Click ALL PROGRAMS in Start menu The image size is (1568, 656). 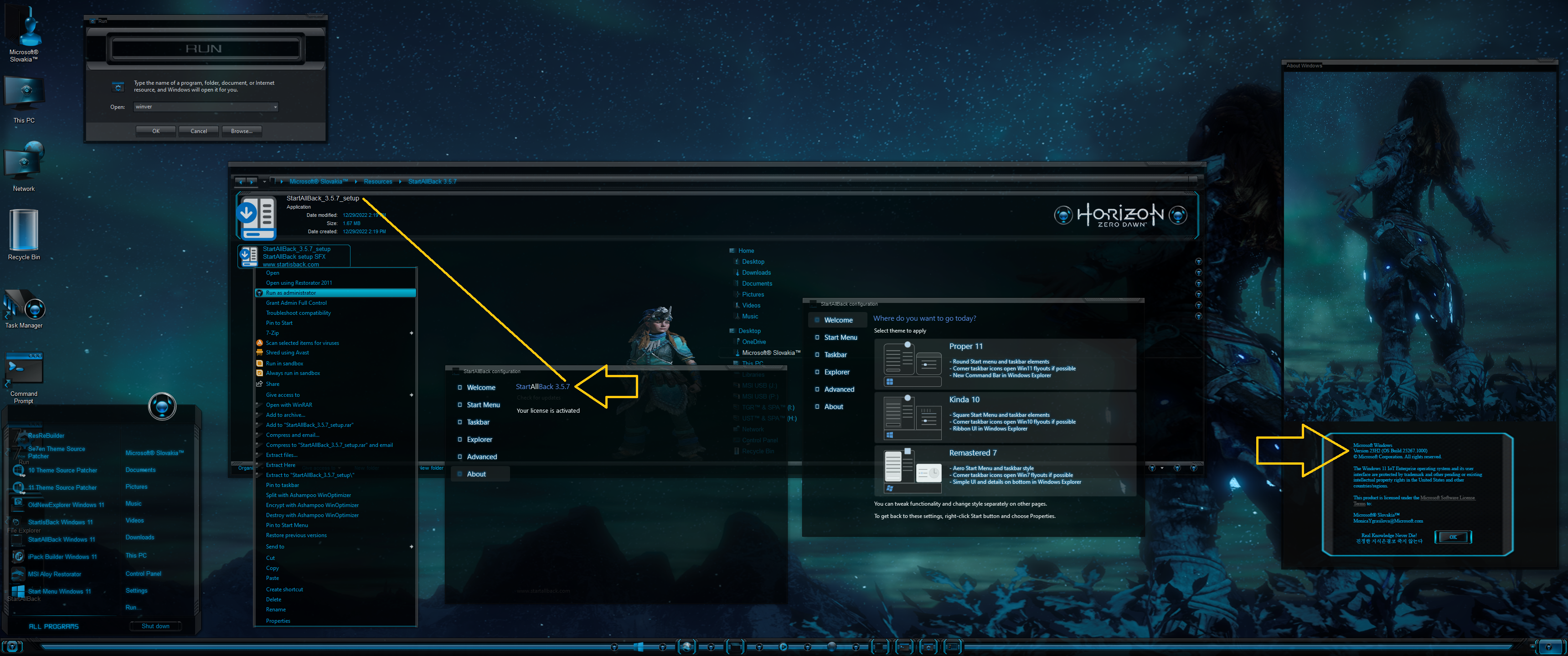pos(54,626)
